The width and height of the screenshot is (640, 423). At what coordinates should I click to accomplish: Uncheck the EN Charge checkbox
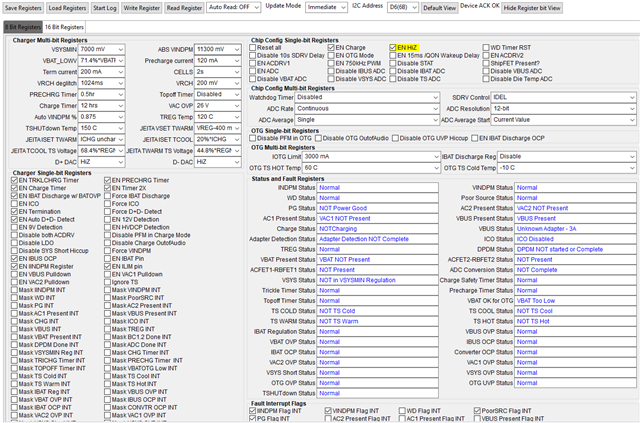tap(331, 47)
